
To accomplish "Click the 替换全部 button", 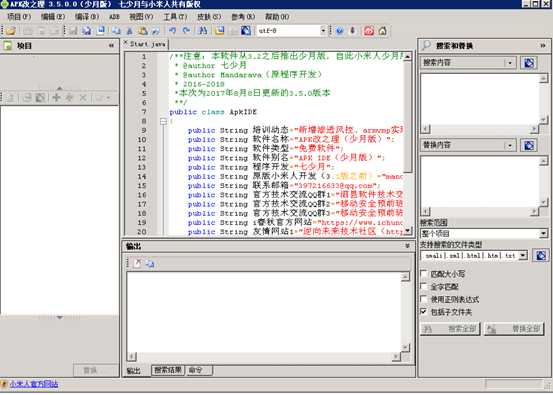I will coord(515,329).
